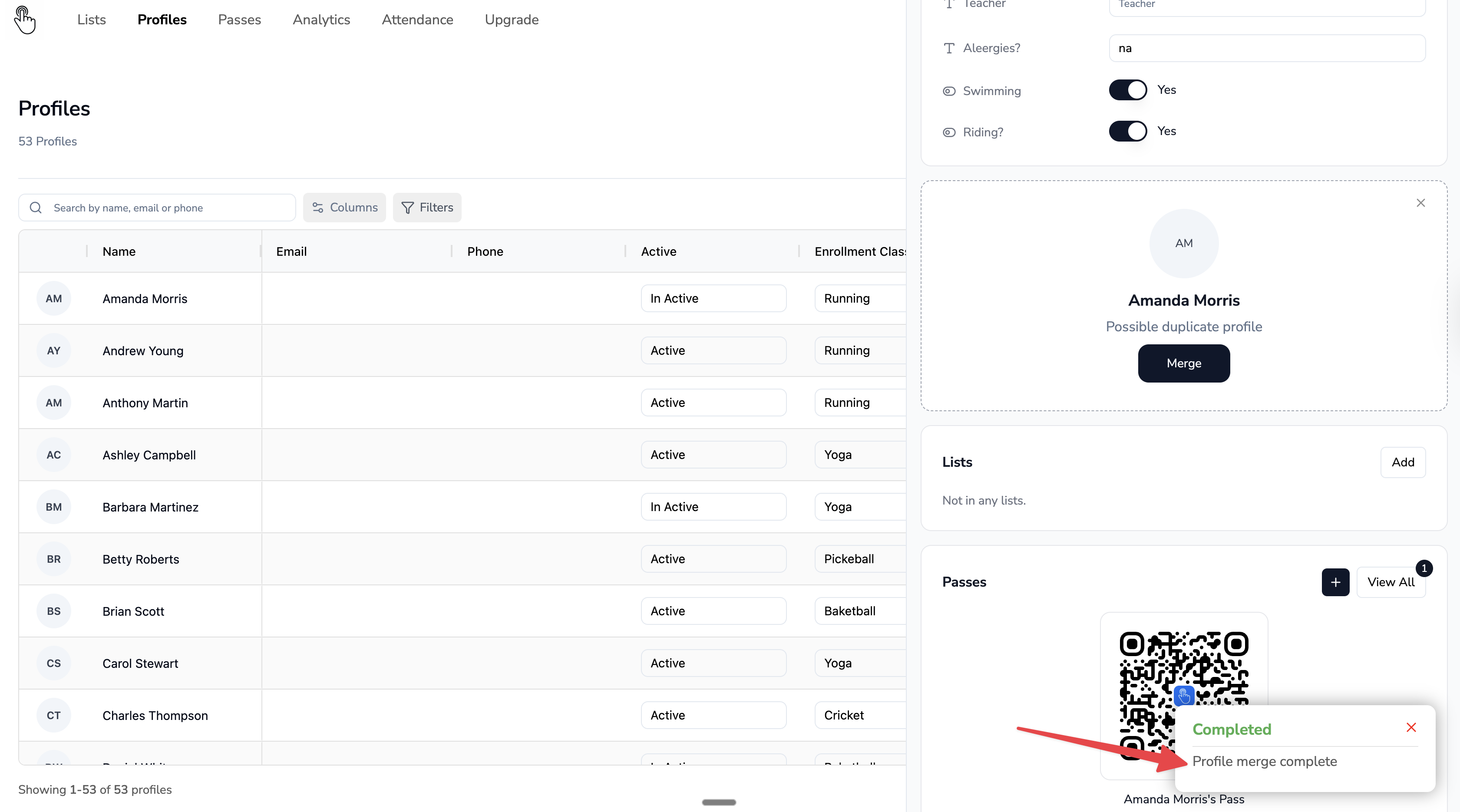Click Brian Scott BS avatar
The width and height of the screenshot is (1460, 812).
54,611
